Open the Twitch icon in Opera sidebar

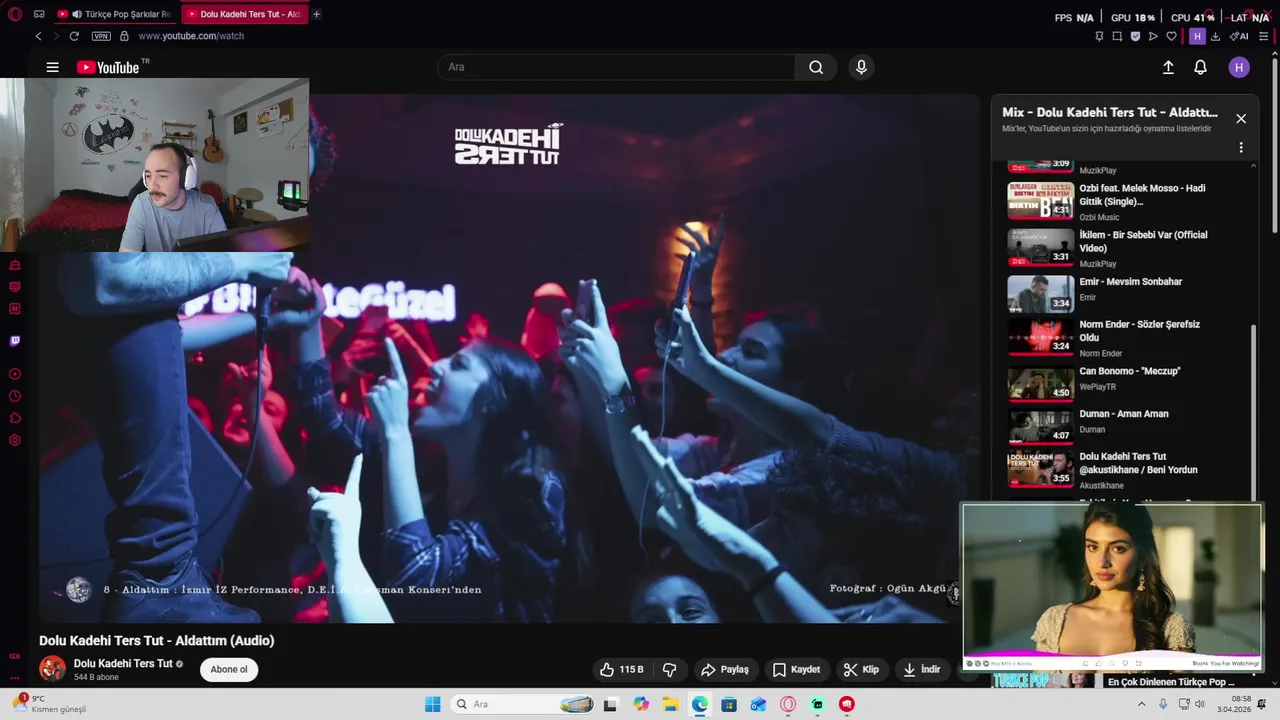[x=14, y=341]
